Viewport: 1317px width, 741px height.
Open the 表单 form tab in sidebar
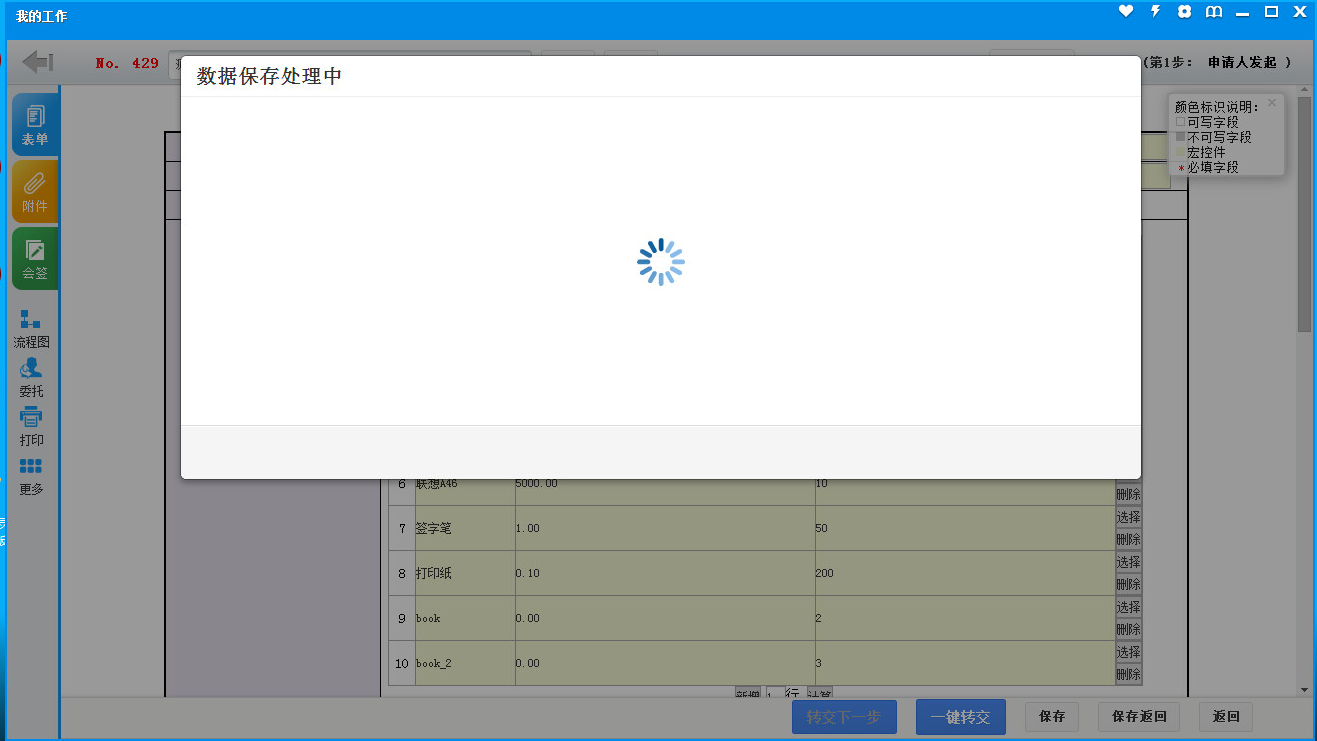coord(35,124)
